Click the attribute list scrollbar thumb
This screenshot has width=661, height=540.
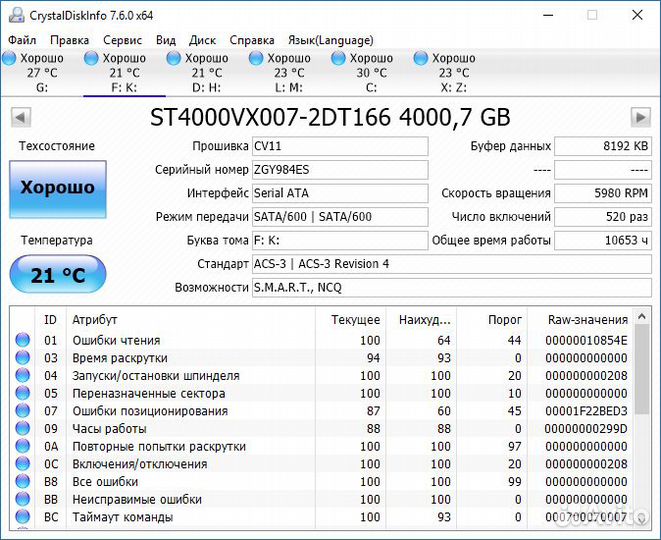pos(642,369)
